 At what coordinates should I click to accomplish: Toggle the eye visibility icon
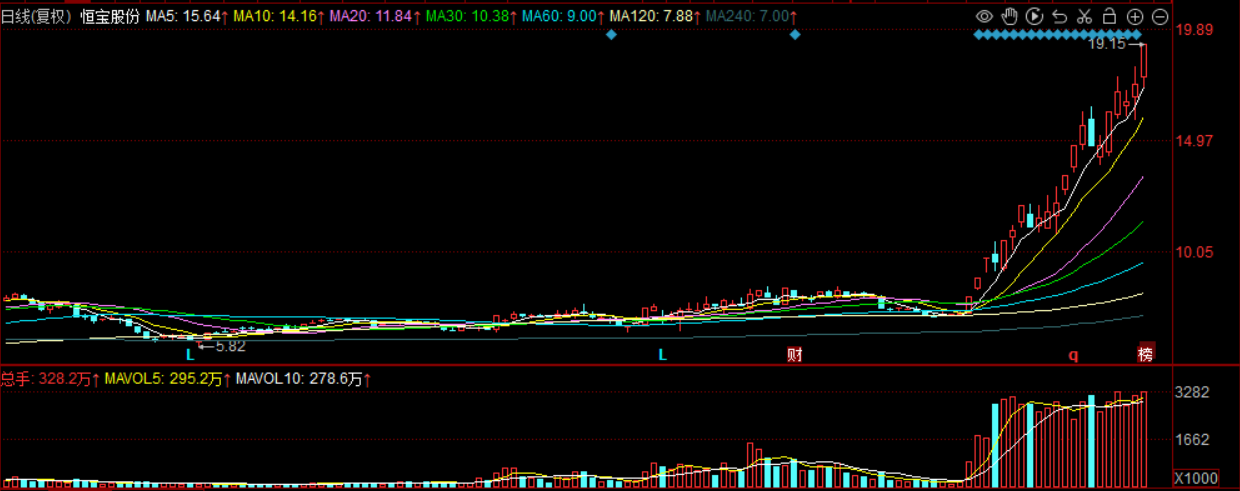coord(984,16)
